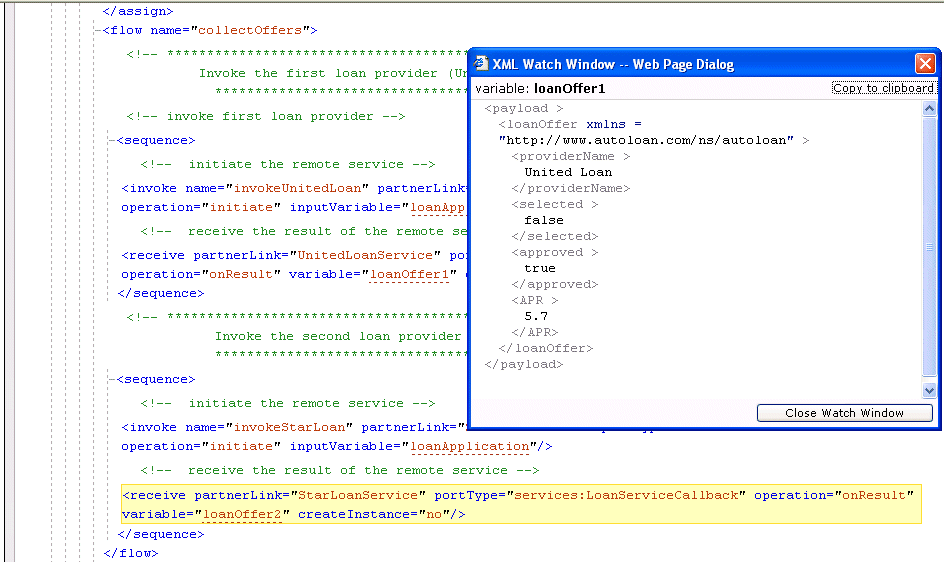Click the 'United Loan' providerName value
Viewport: 944px width, 562px height.
pyautogui.click(x=568, y=172)
